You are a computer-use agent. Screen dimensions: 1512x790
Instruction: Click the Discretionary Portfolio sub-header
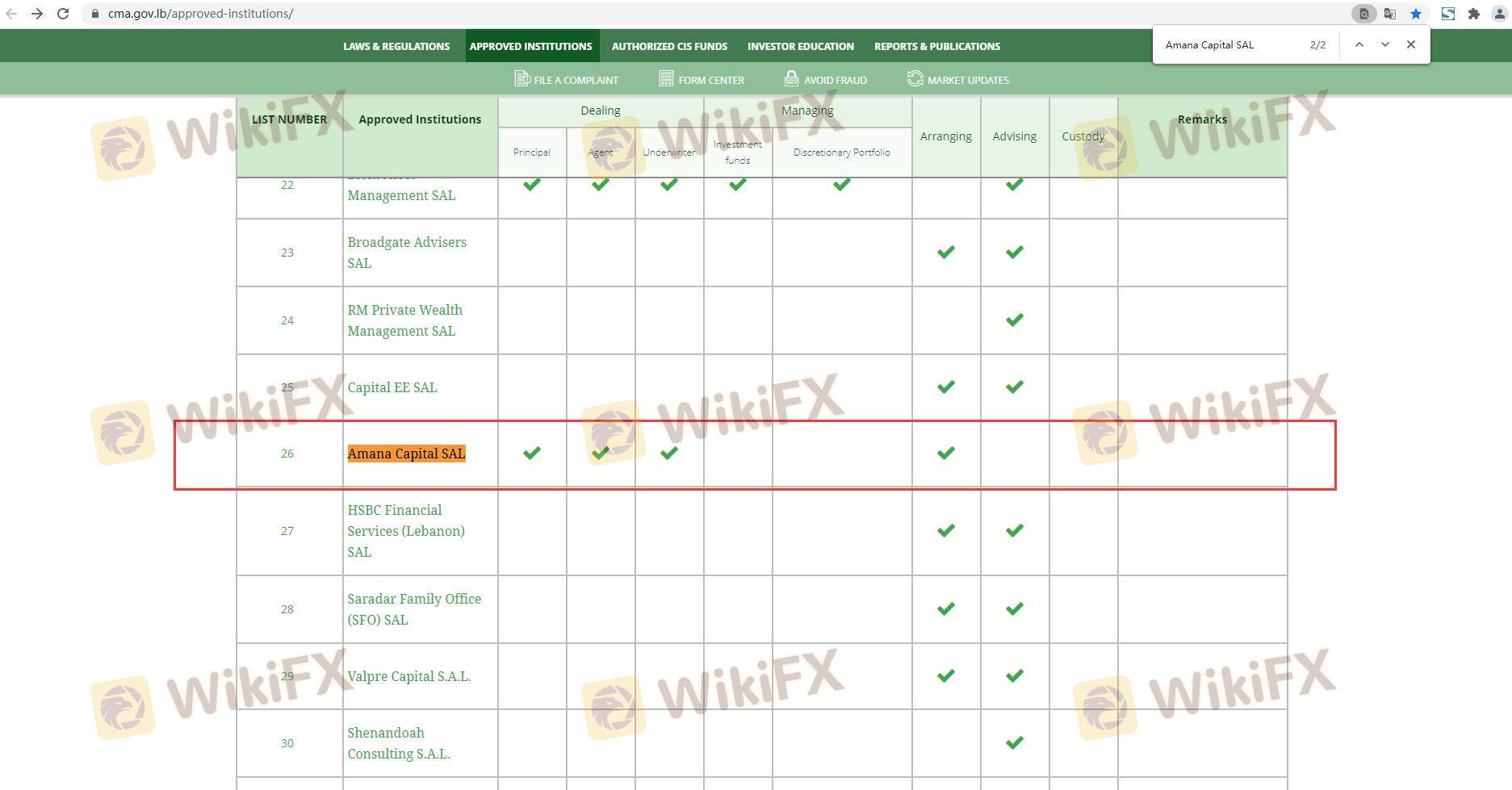pyautogui.click(x=842, y=153)
